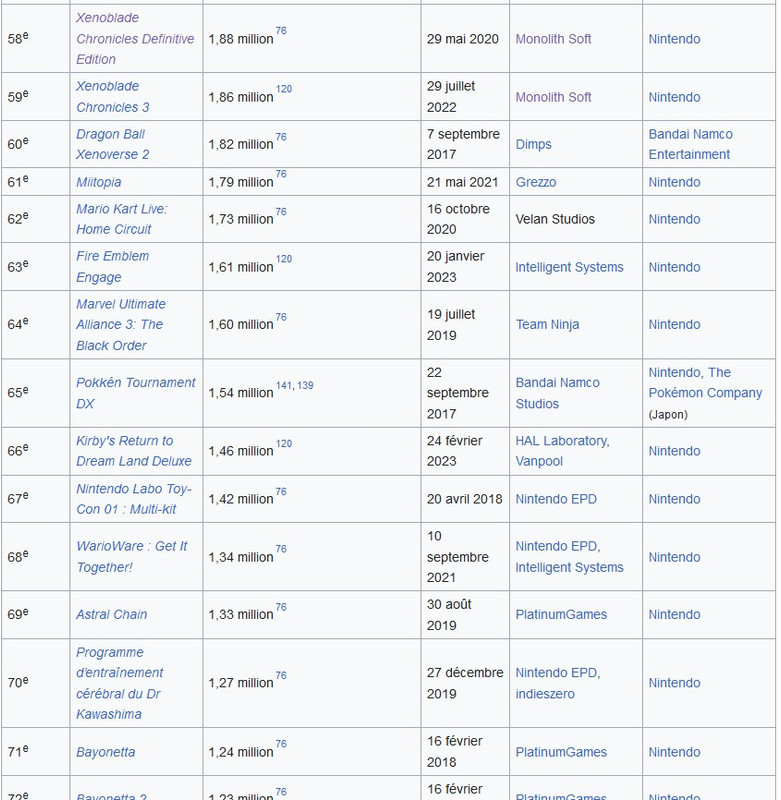Open the Bandai Namco Entertainment publisher link

(x=691, y=144)
